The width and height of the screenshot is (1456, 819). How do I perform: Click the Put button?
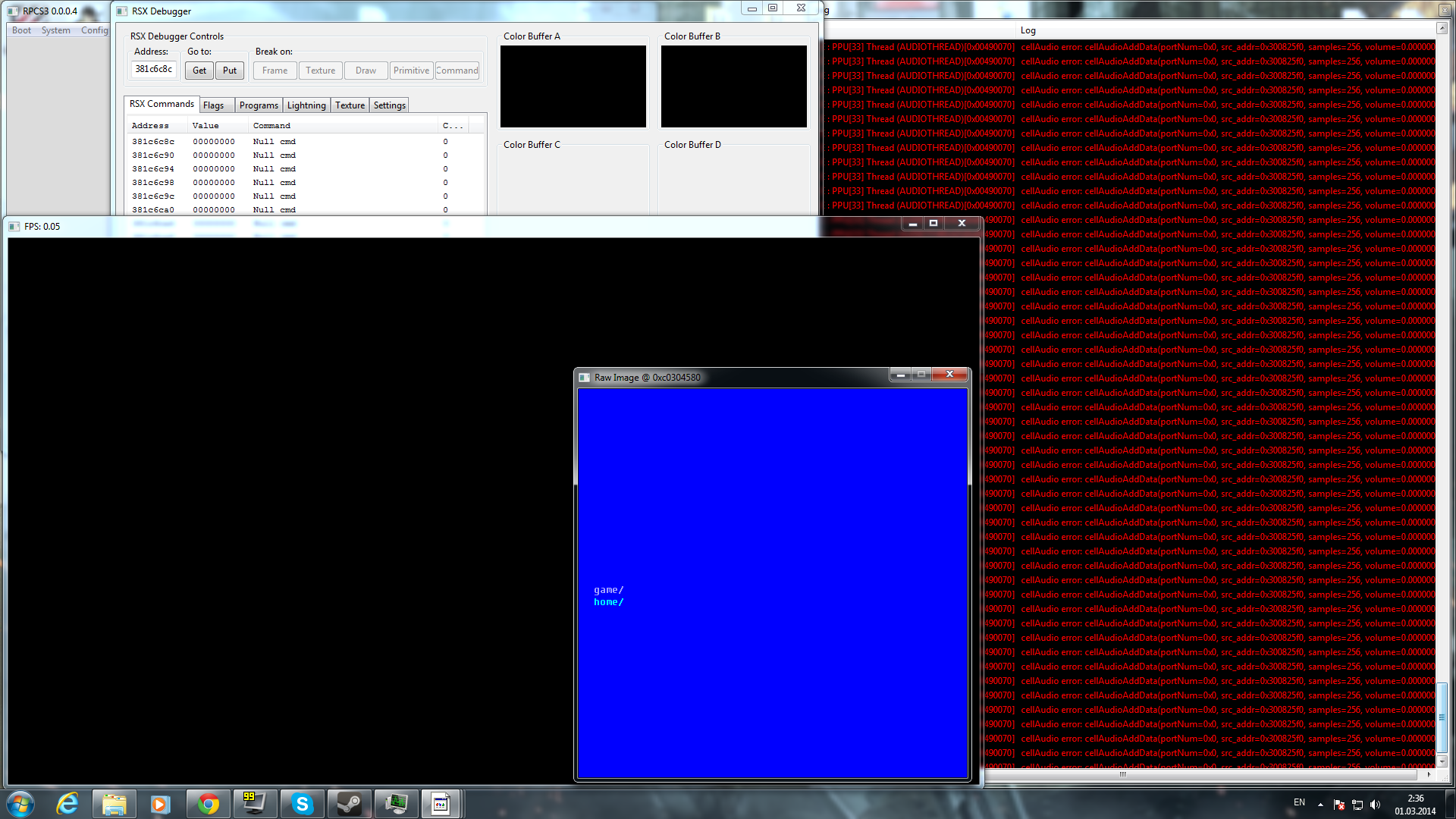coord(229,71)
